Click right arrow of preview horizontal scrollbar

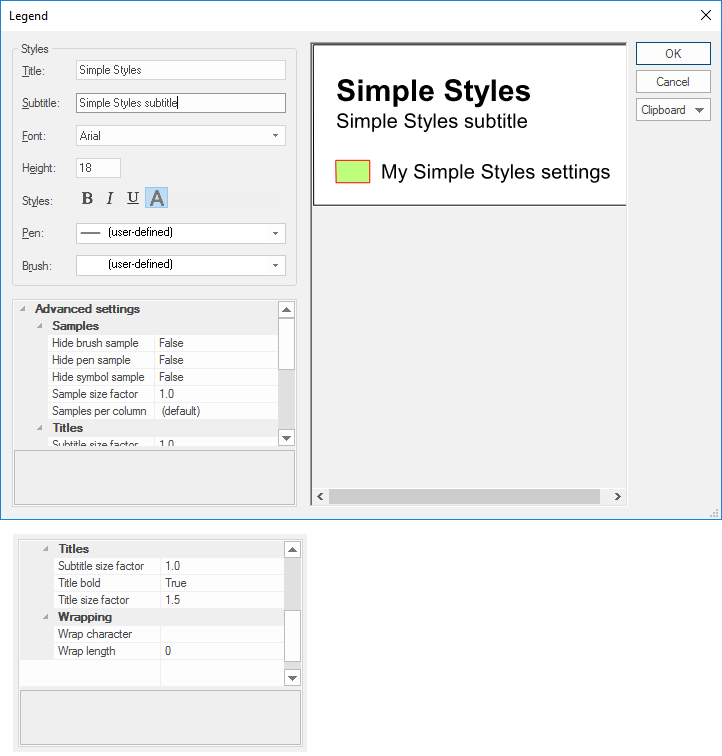click(617, 496)
